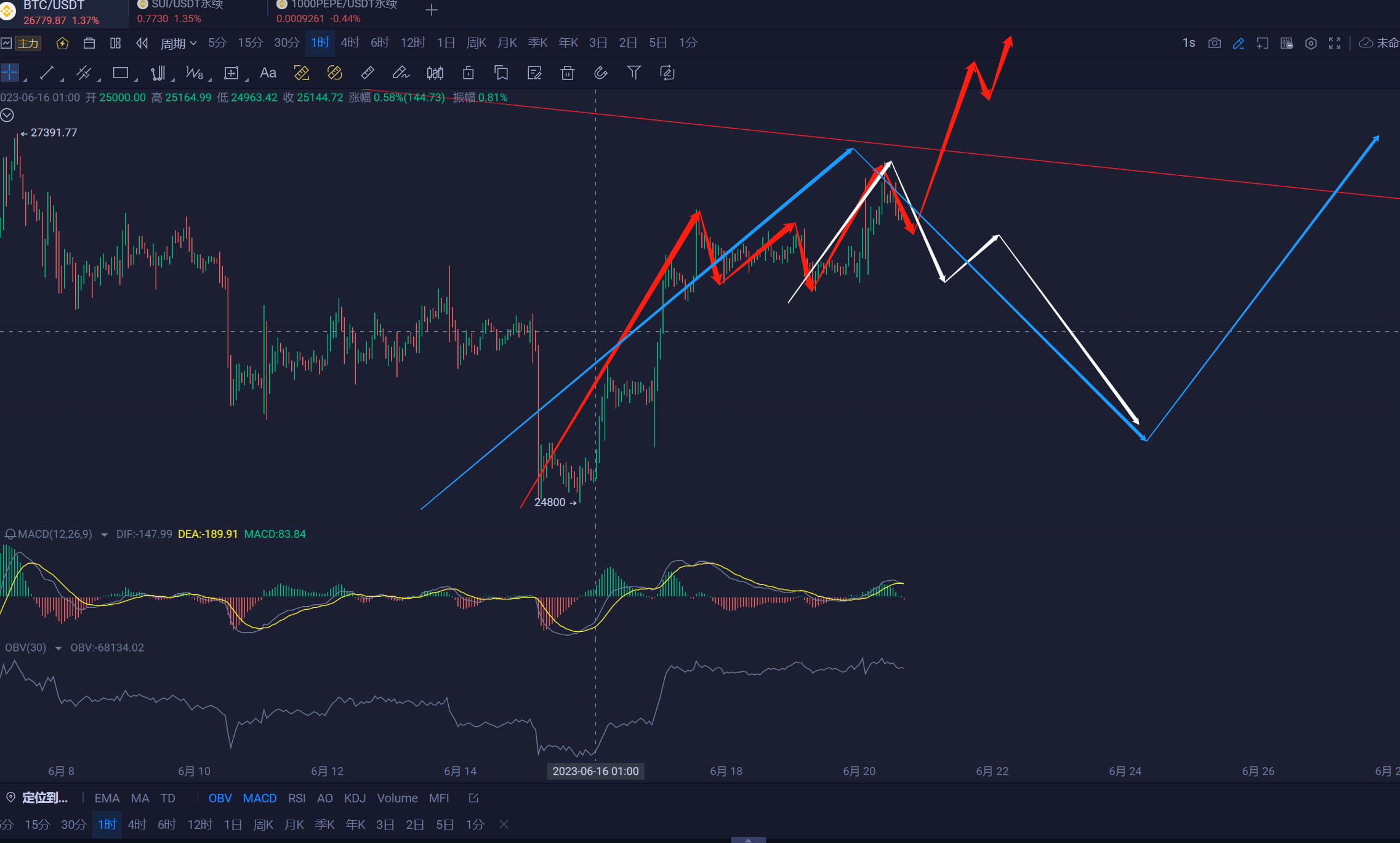Toggle the OBV sub-indicator off
Image resolution: width=1400 pixels, height=843 pixels.
tap(220, 798)
